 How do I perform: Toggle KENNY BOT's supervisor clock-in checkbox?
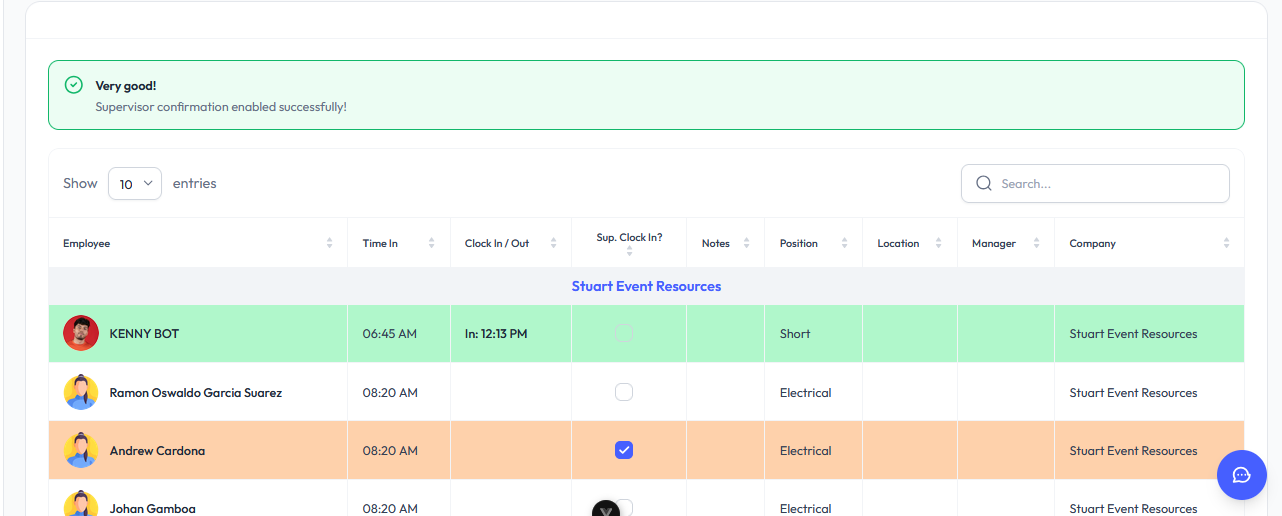624,334
